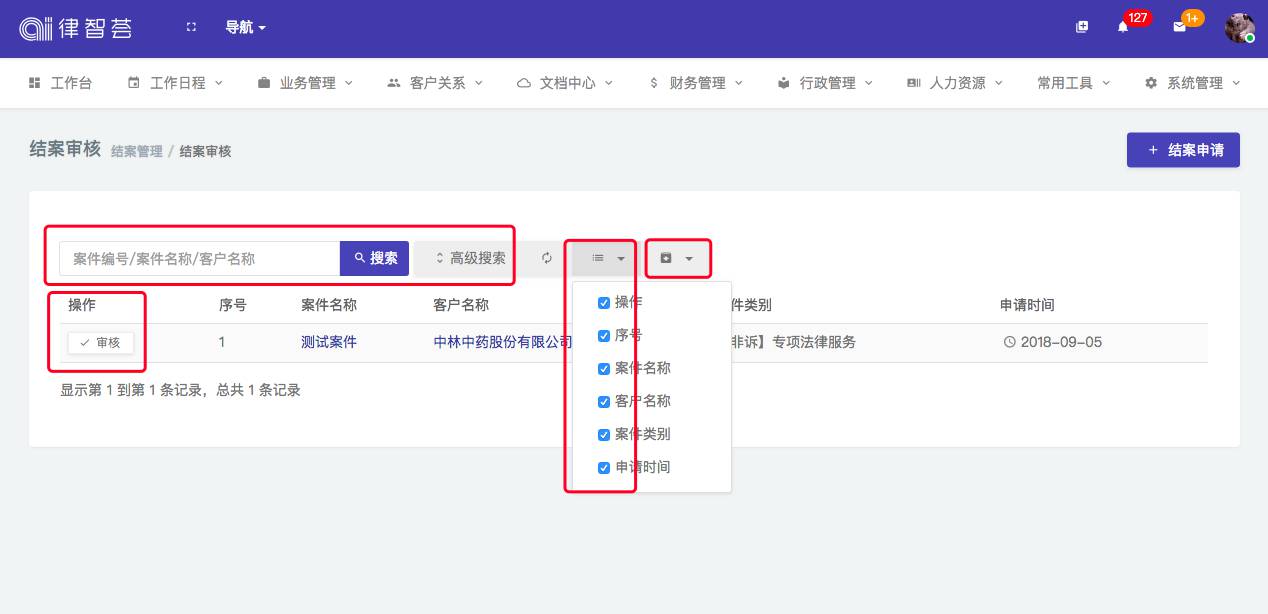Toggle fullscreen icon in top bar
Viewport: 1268px width, 614px height.
pos(191,27)
